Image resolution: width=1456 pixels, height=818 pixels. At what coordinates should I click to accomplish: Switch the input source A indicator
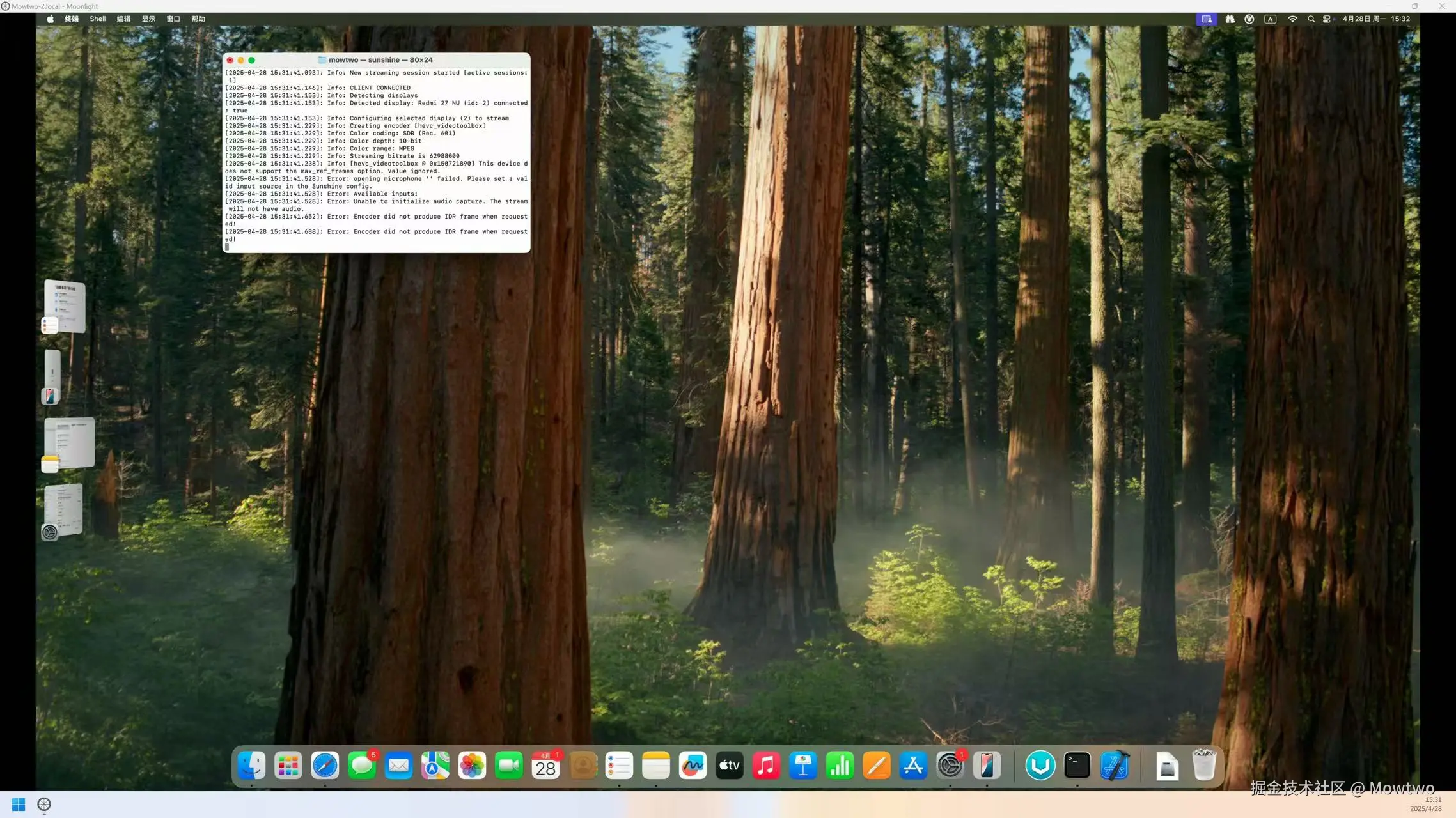[1271, 19]
